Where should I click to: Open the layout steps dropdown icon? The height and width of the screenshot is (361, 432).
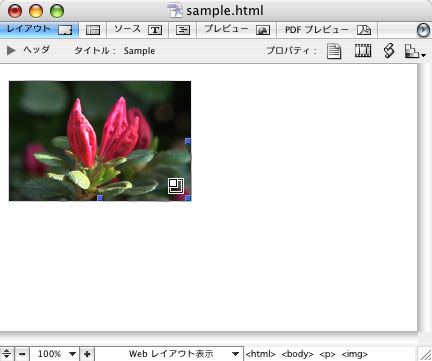[415, 51]
